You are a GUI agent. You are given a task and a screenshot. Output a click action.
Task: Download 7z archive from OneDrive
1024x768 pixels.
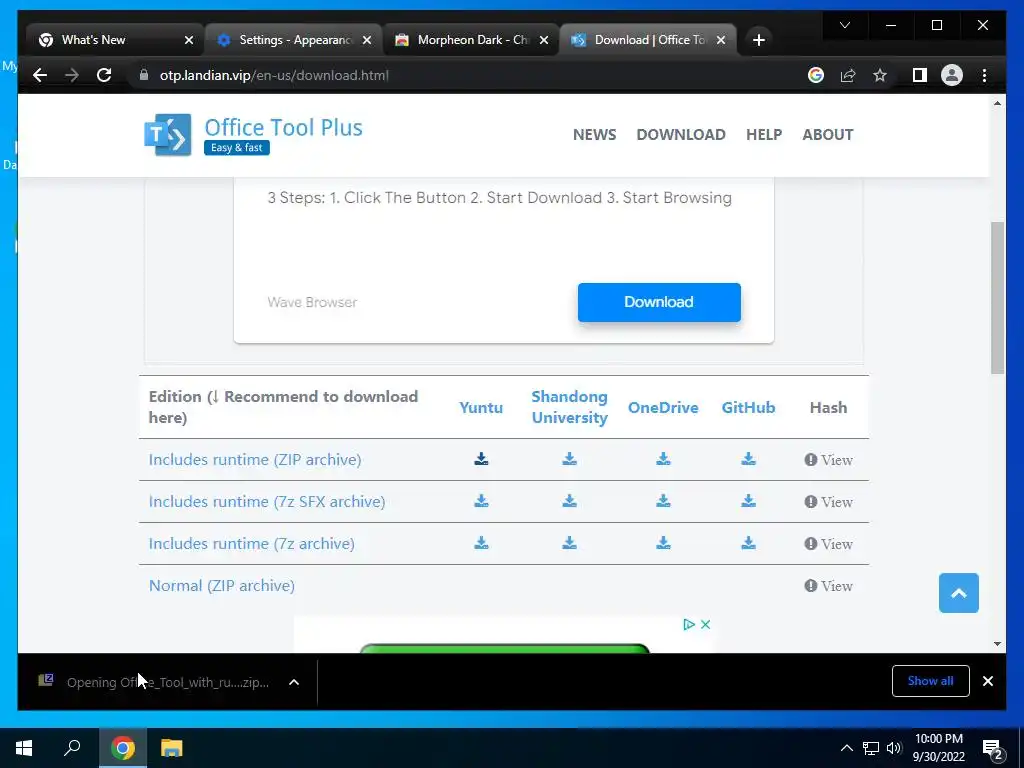[664, 543]
